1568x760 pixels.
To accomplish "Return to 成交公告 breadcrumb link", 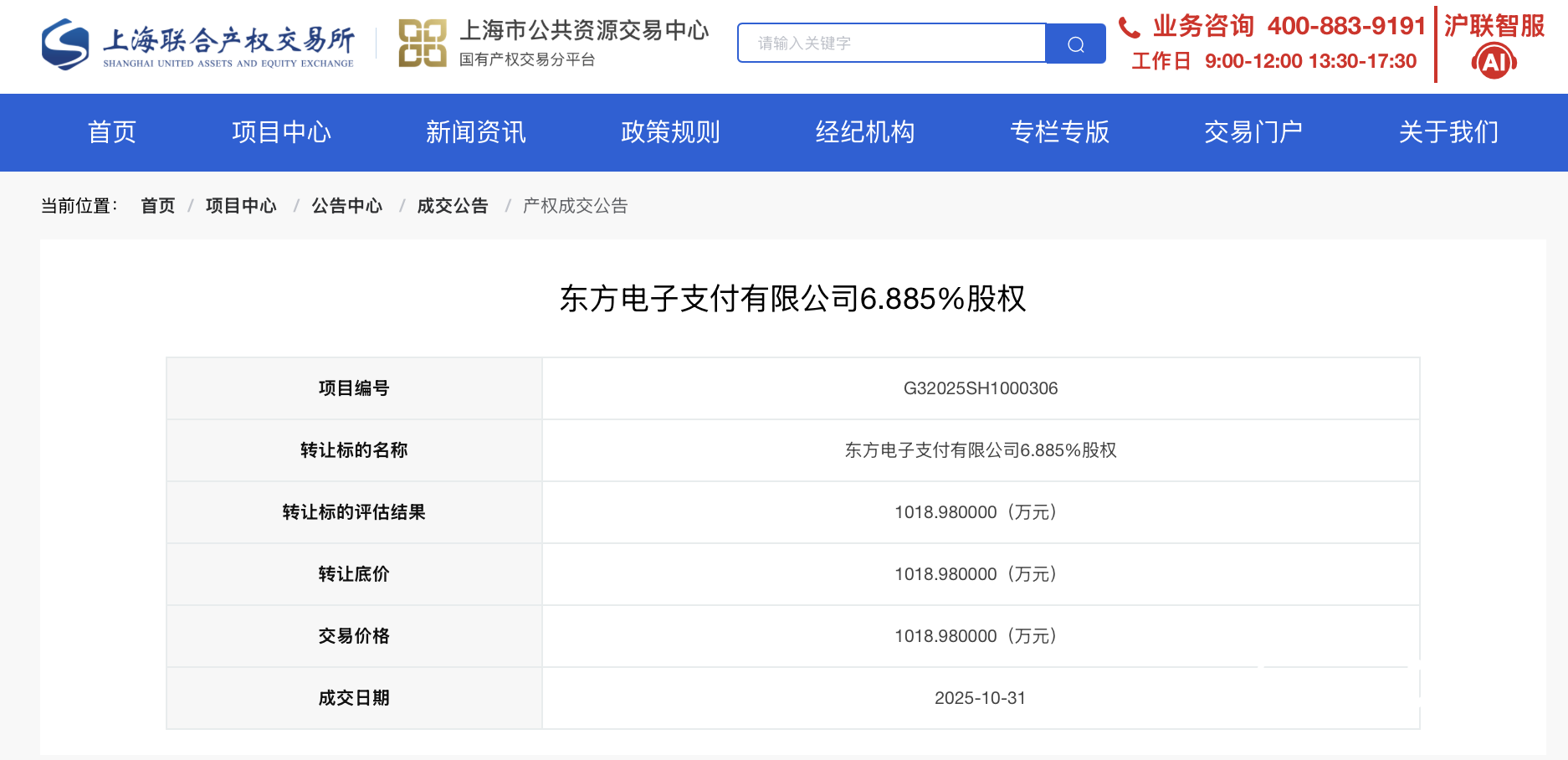I will point(453,206).
